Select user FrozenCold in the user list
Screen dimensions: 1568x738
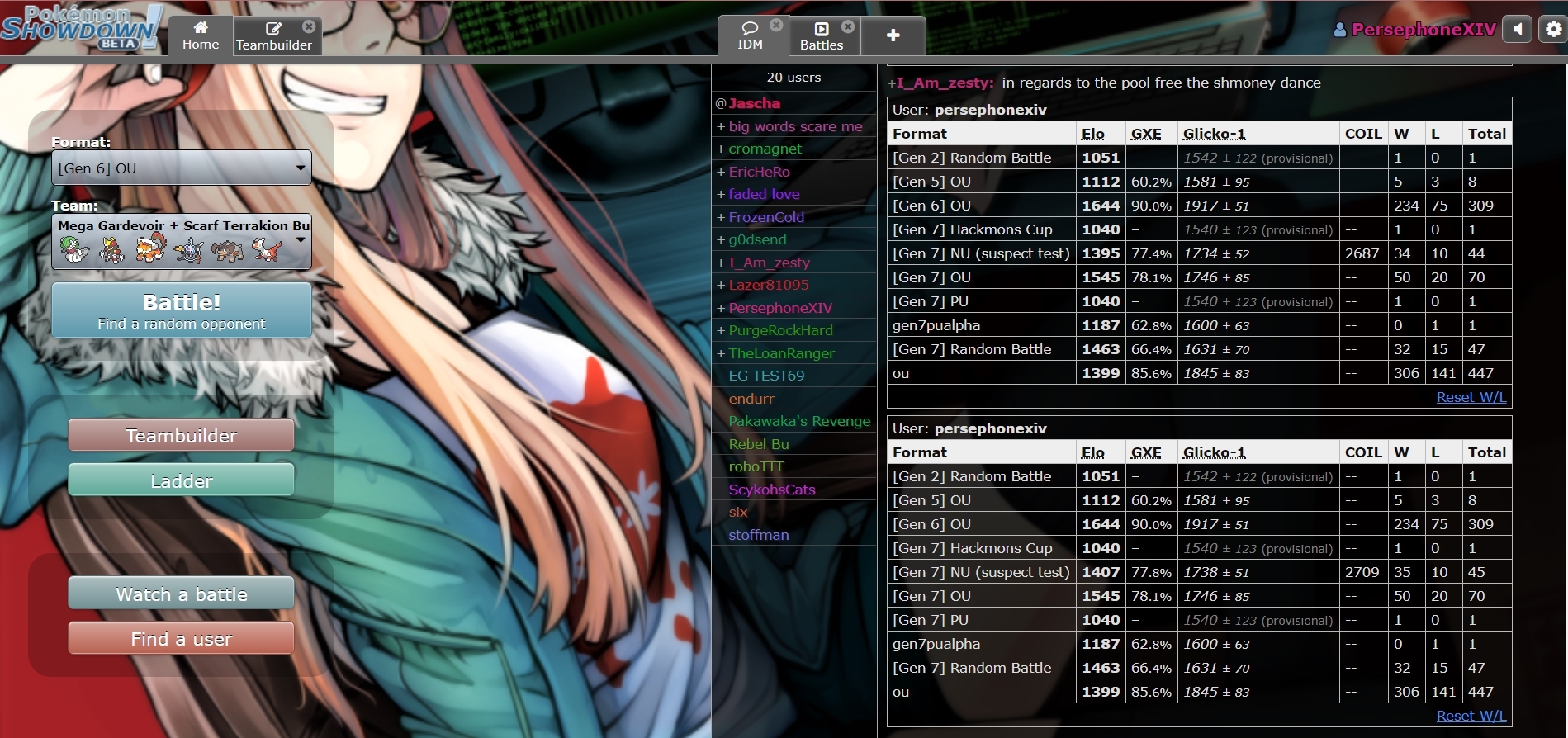pos(794,217)
